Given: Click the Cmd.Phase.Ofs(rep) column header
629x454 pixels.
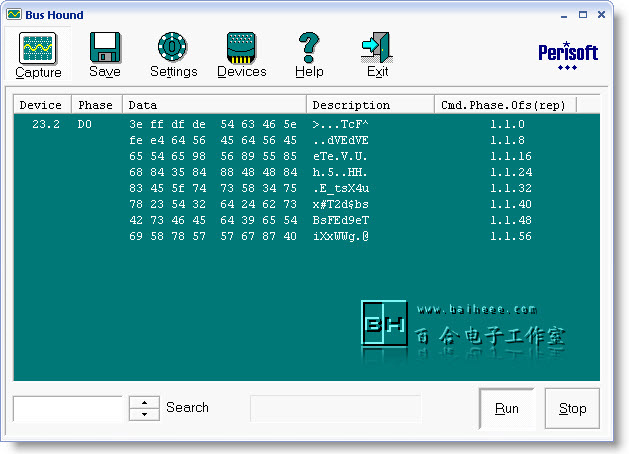Looking at the screenshot, I should tap(505, 105).
